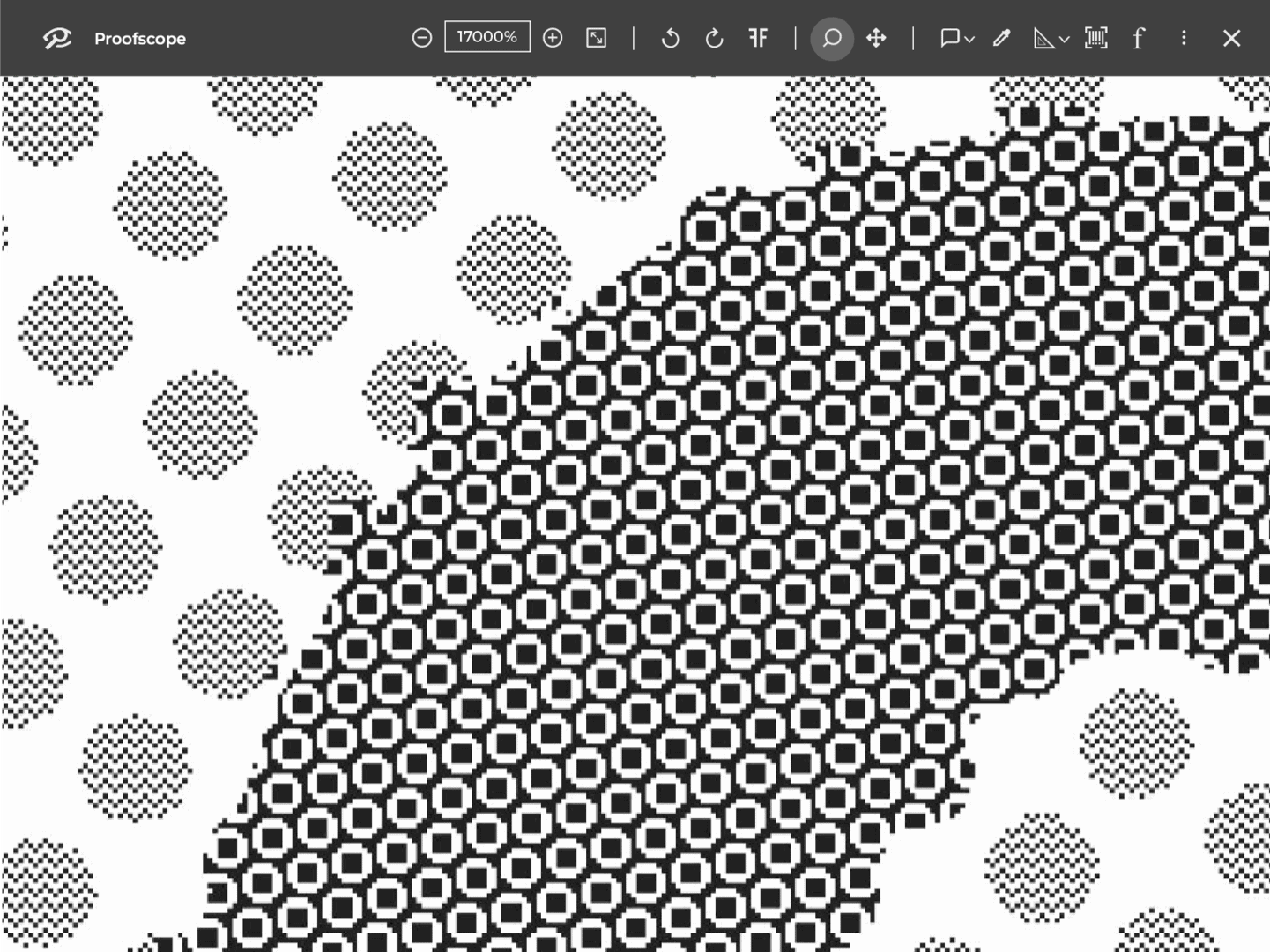The height and width of the screenshot is (952, 1270).
Task: Rotate the view counterclockwise
Action: pos(670,38)
